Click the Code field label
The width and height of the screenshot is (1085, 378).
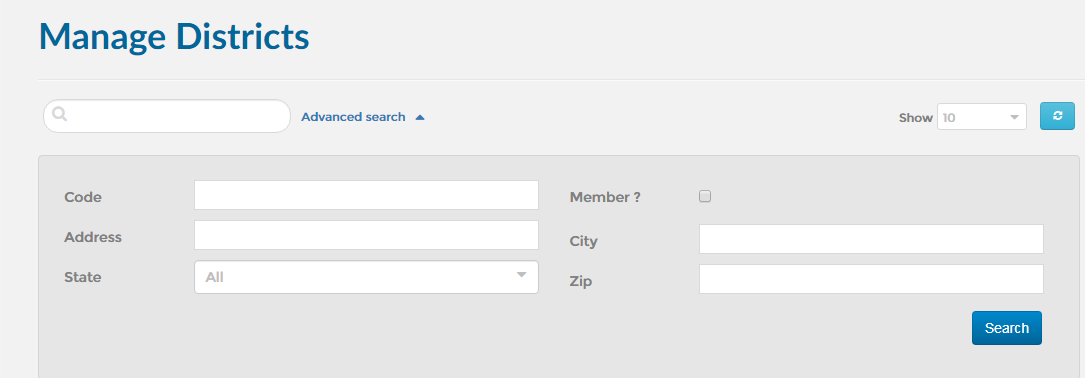(82, 197)
